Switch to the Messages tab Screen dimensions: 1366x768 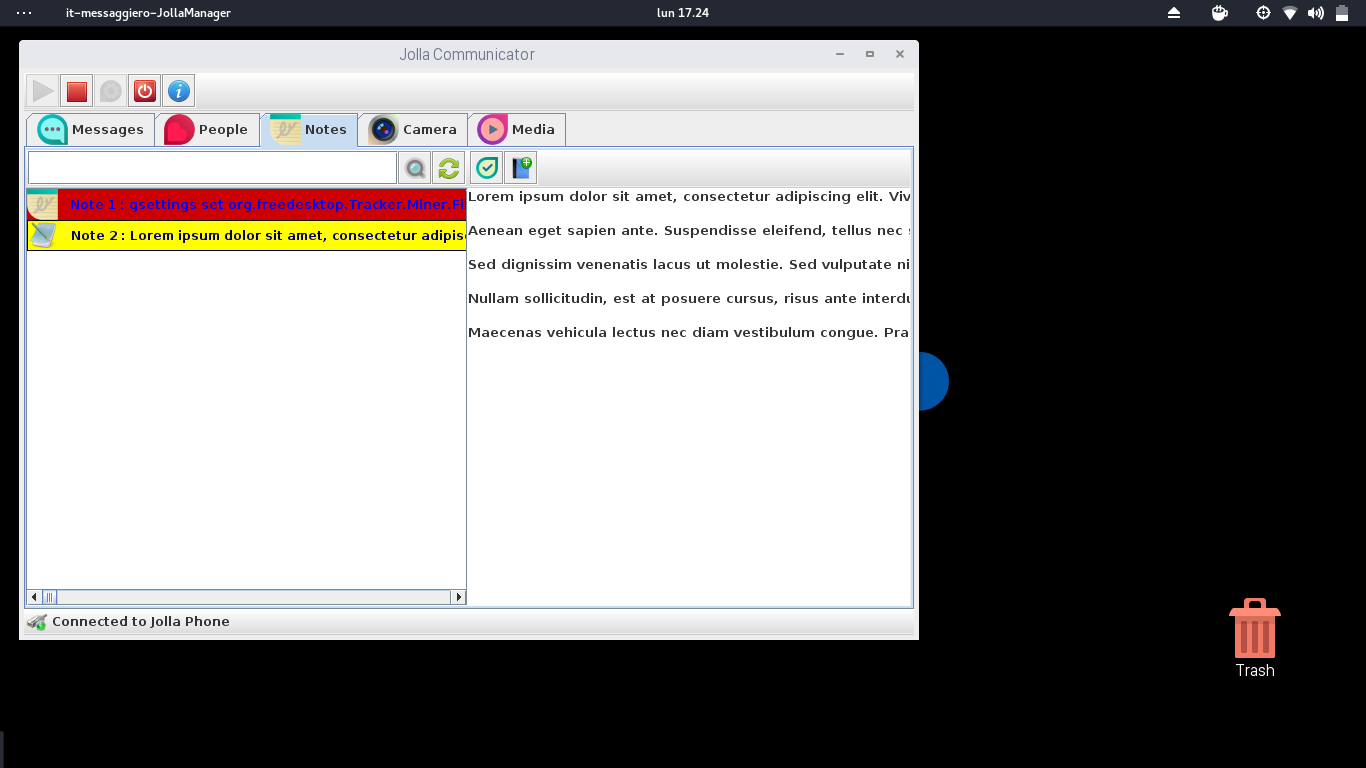[x=91, y=130]
